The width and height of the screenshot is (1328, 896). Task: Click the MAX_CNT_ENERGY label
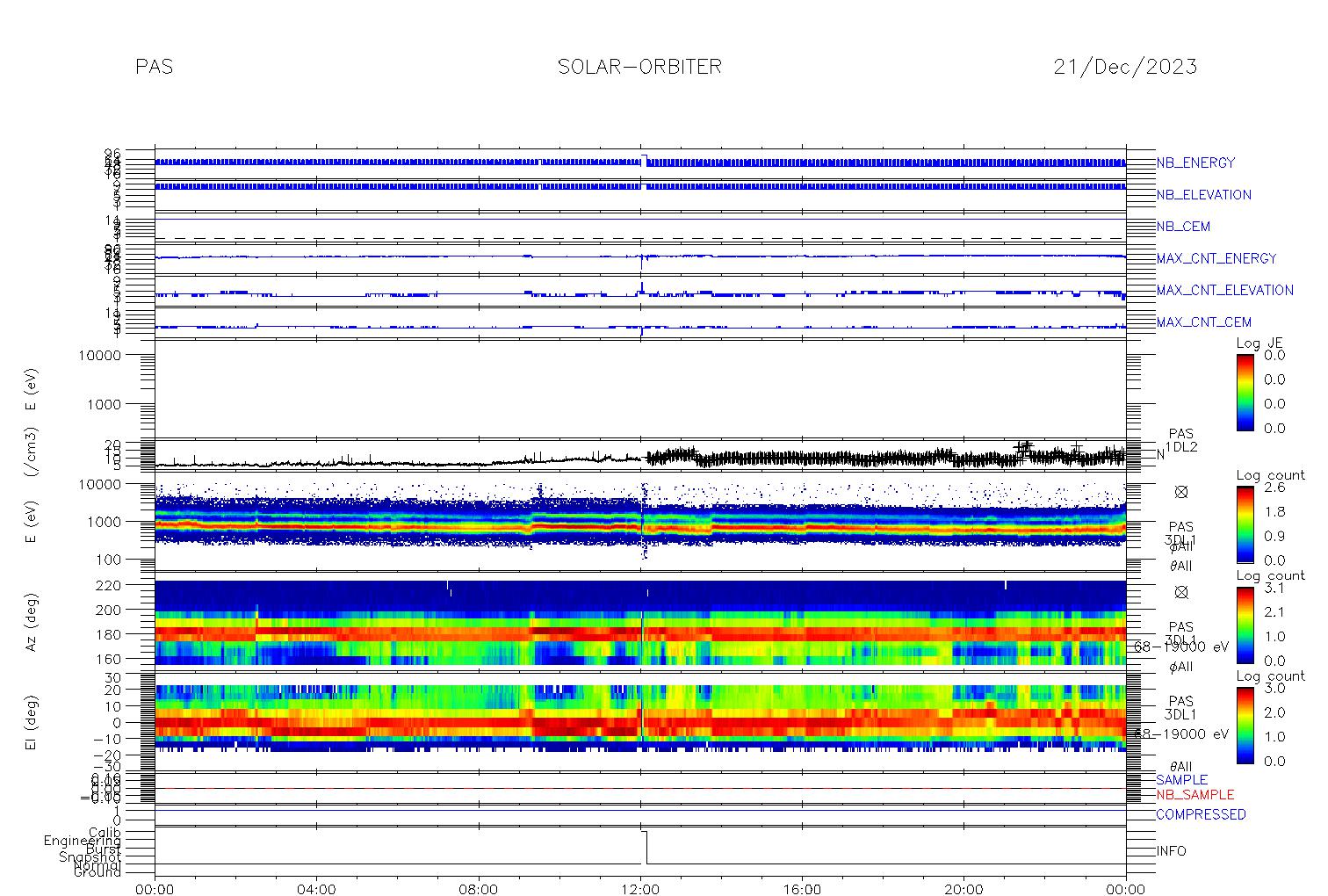click(1216, 258)
